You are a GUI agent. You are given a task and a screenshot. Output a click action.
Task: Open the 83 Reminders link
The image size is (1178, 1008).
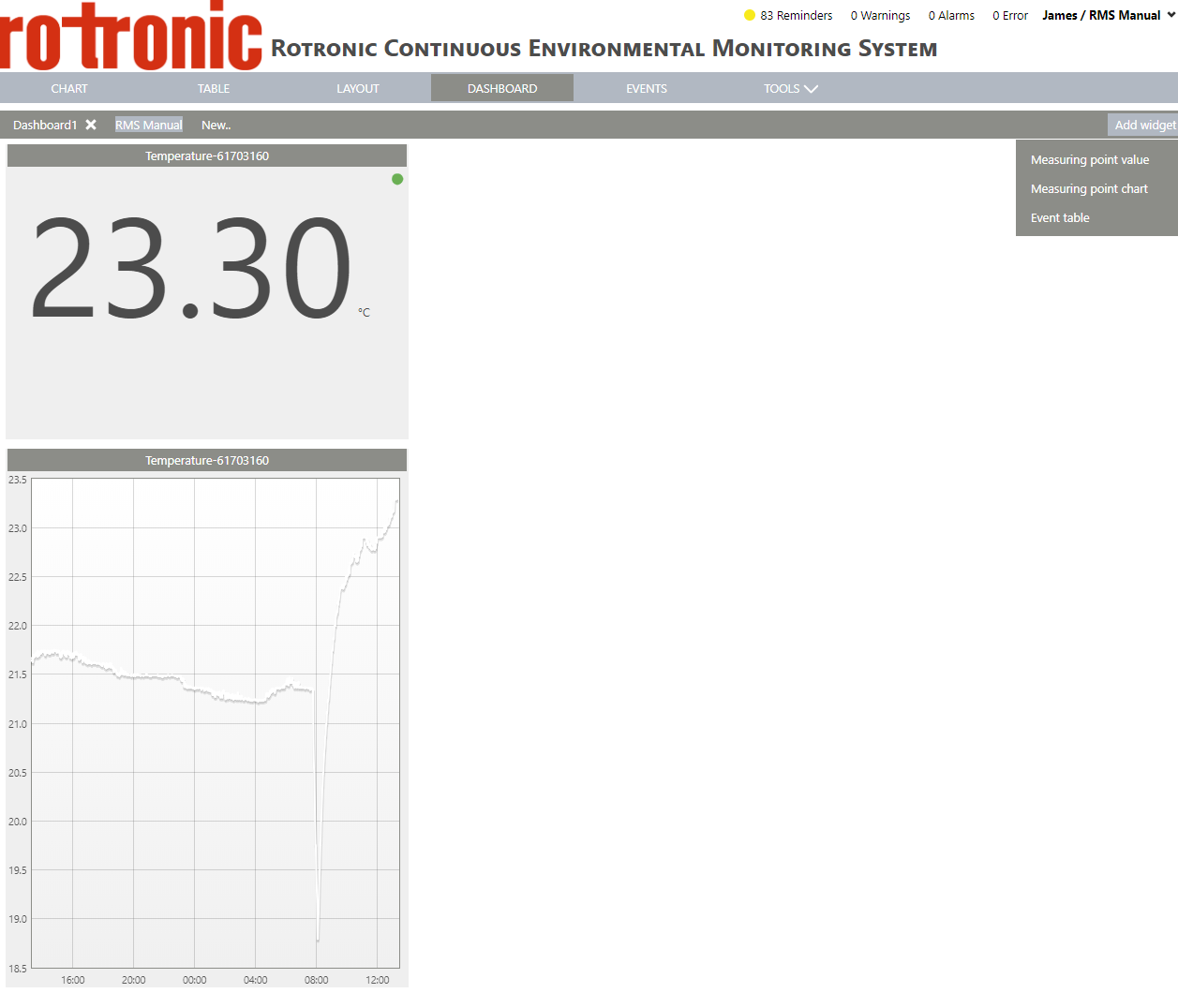[x=797, y=15]
